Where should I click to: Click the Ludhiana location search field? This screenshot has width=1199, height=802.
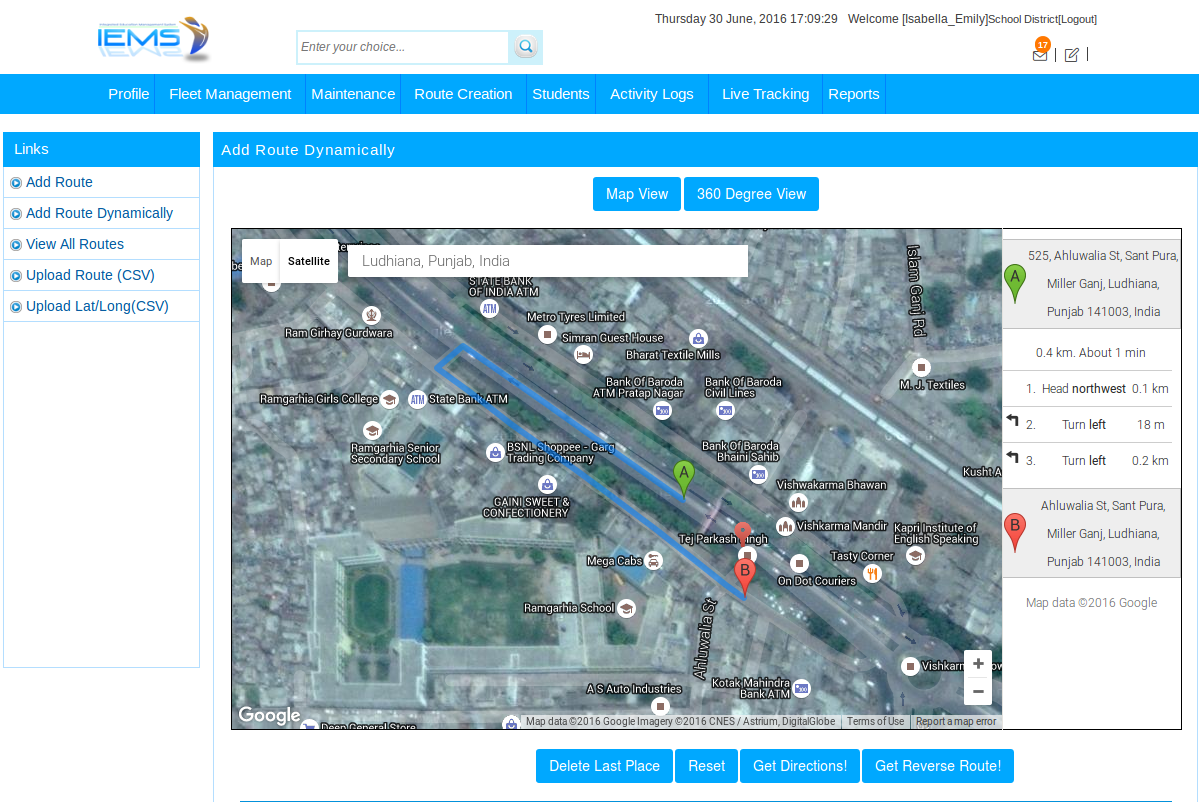[x=547, y=261]
